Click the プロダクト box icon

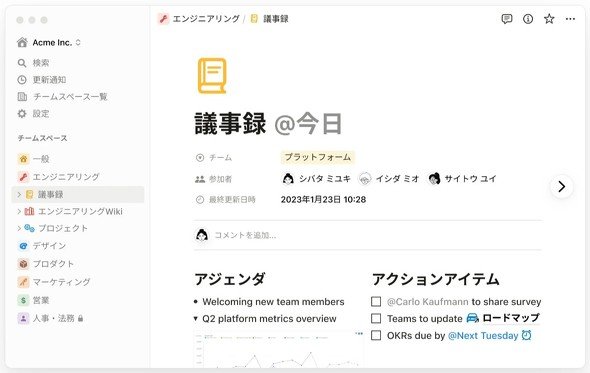coord(23,264)
